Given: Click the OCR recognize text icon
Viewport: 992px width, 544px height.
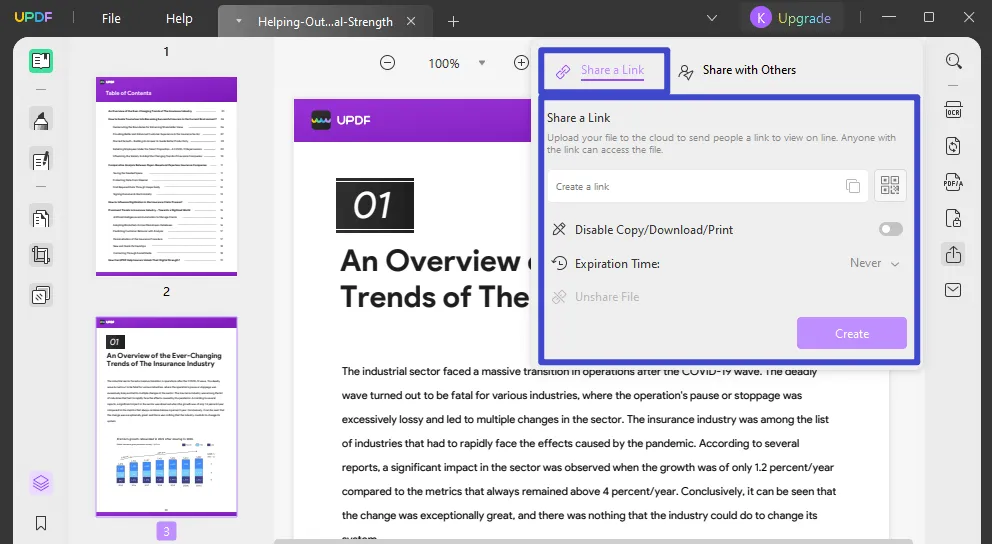Looking at the screenshot, I should click(953, 109).
